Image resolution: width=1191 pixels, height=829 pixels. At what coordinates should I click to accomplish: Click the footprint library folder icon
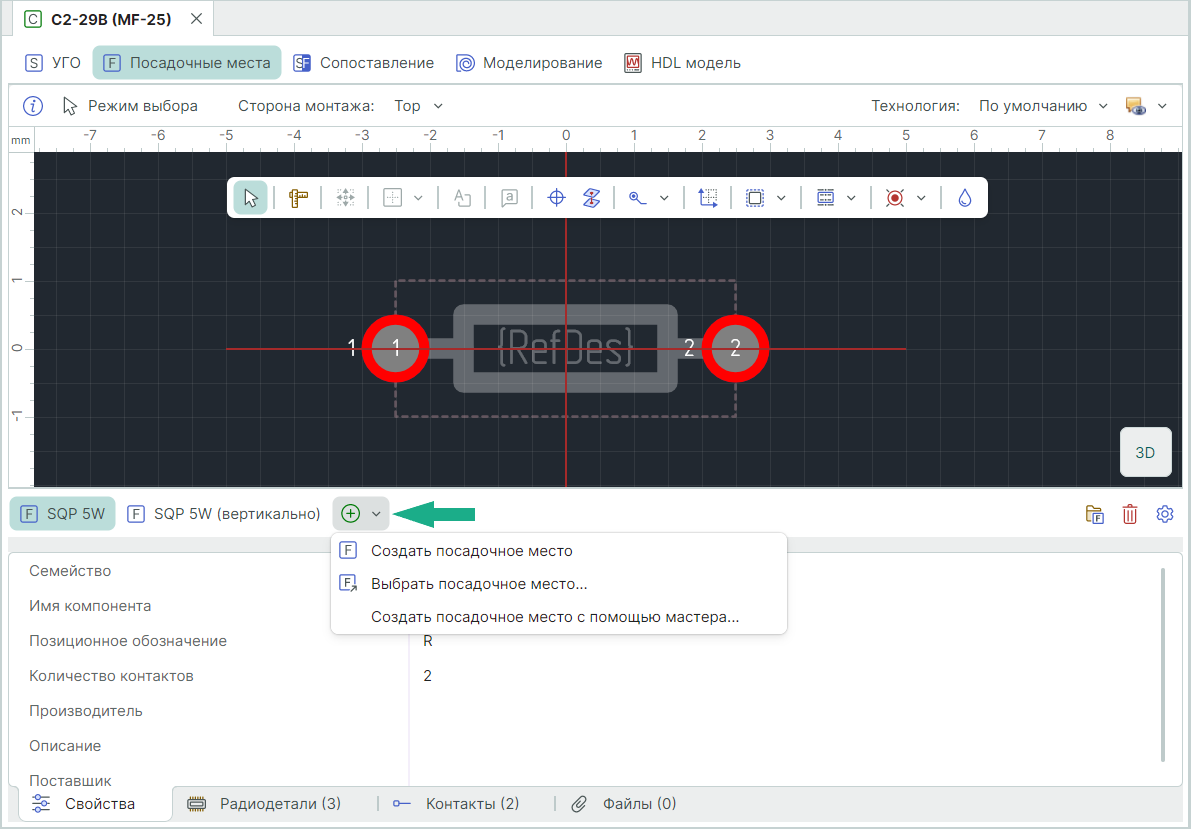tap(1095, 514)
